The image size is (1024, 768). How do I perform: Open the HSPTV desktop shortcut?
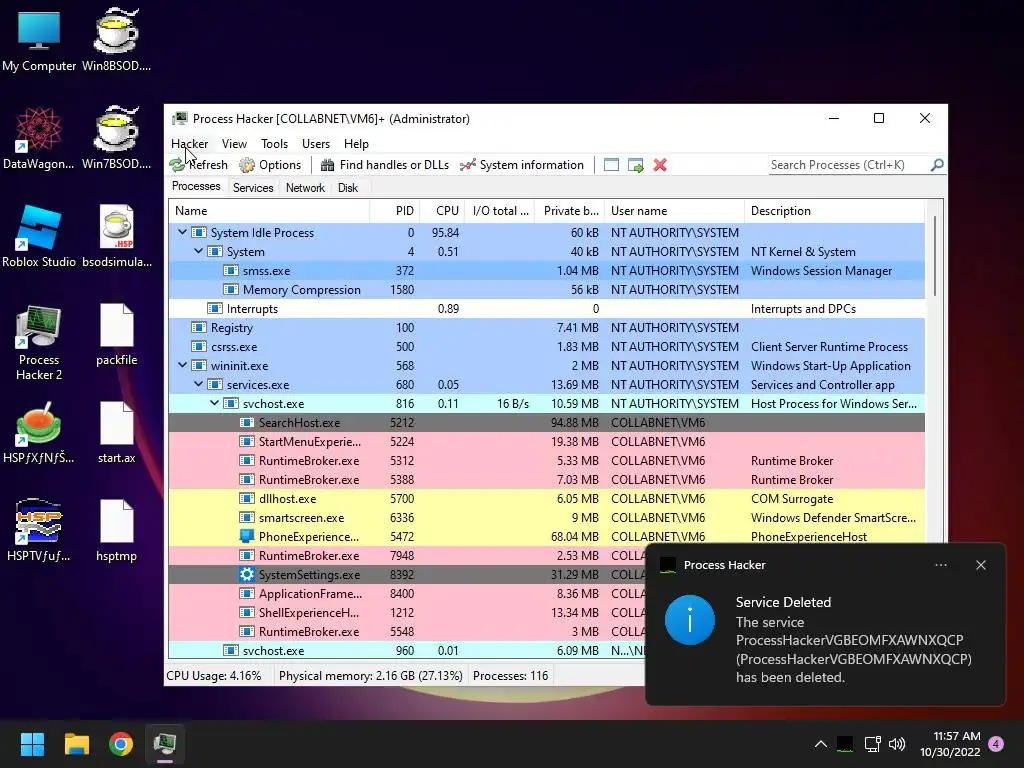click(x=39, y=530)
